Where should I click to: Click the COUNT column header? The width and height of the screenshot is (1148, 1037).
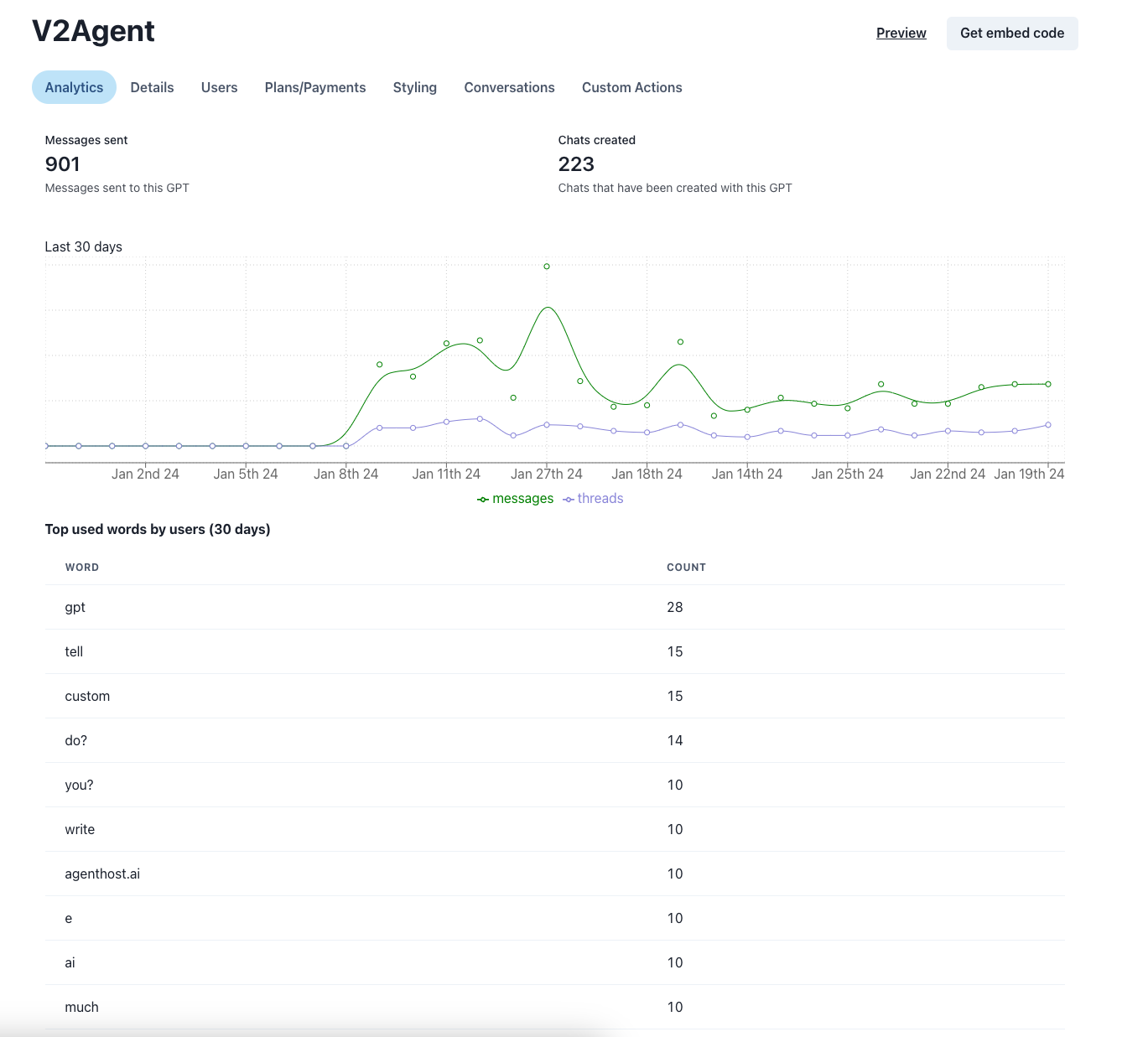pos(686,568)
